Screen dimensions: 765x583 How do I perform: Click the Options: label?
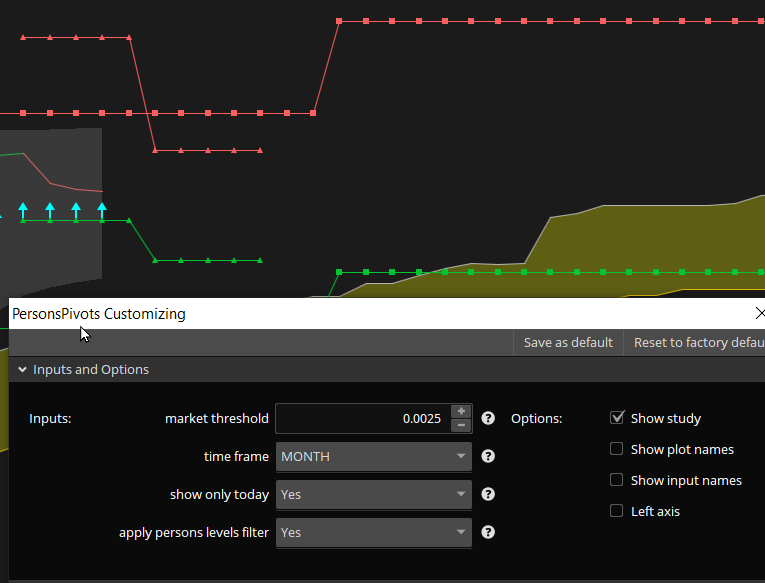[537, 419]
